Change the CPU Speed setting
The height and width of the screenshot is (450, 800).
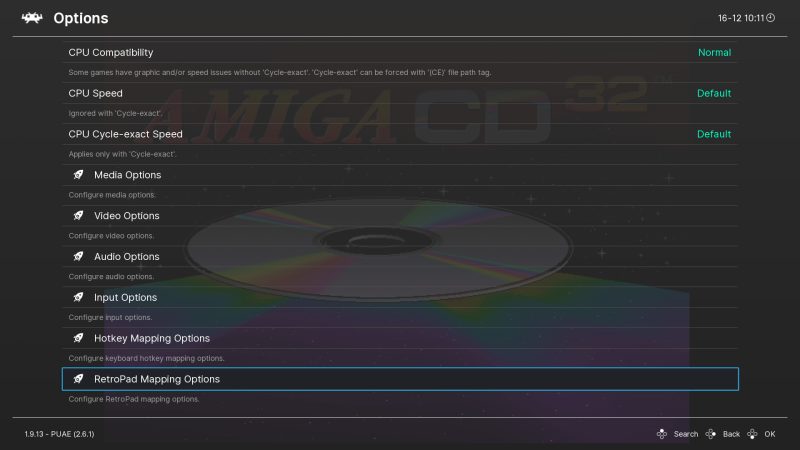(x=400, y=93)
